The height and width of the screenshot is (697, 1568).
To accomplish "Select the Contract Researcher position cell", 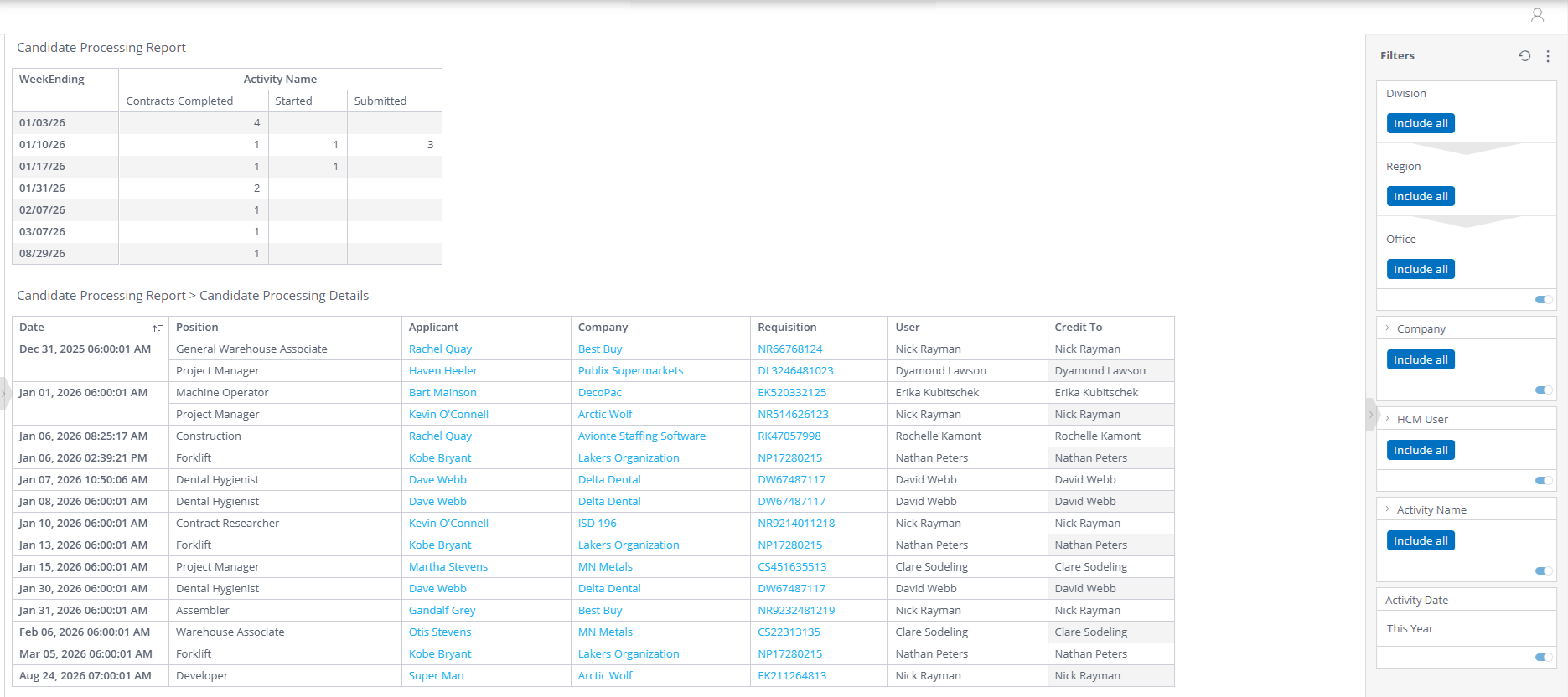I will [x=285, y=523].
